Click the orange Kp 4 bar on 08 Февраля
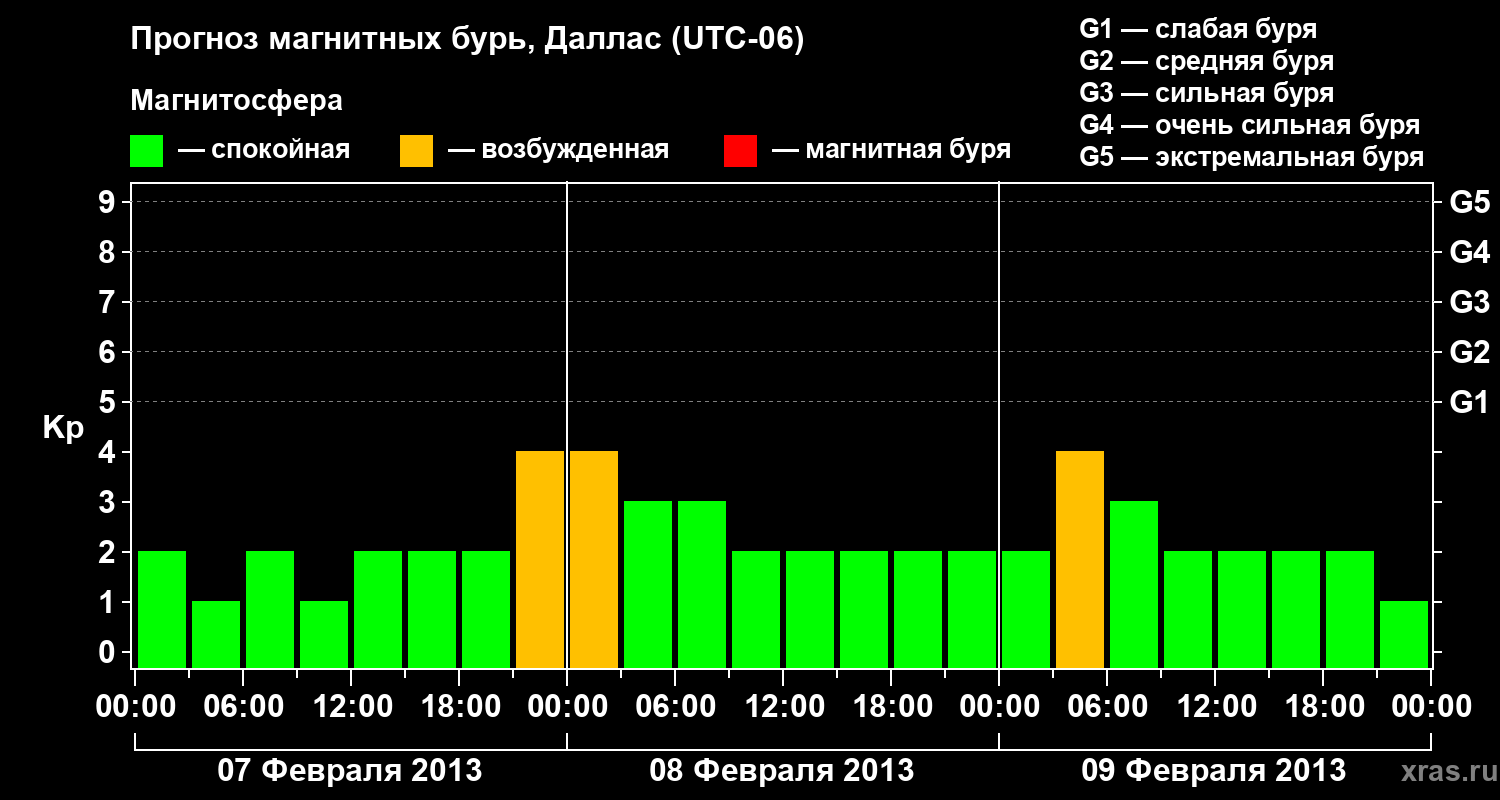The image size is (1500, 800). [594, 559]
